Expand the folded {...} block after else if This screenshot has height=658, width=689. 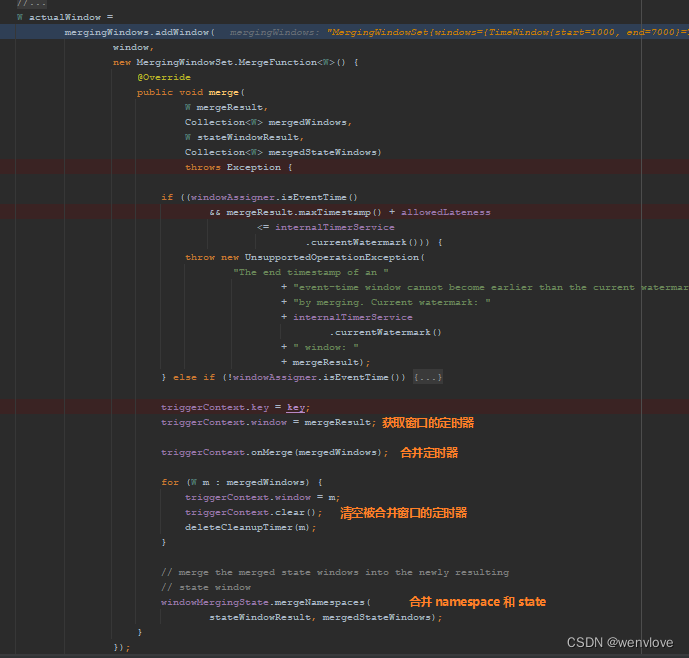tap(428, 377)
